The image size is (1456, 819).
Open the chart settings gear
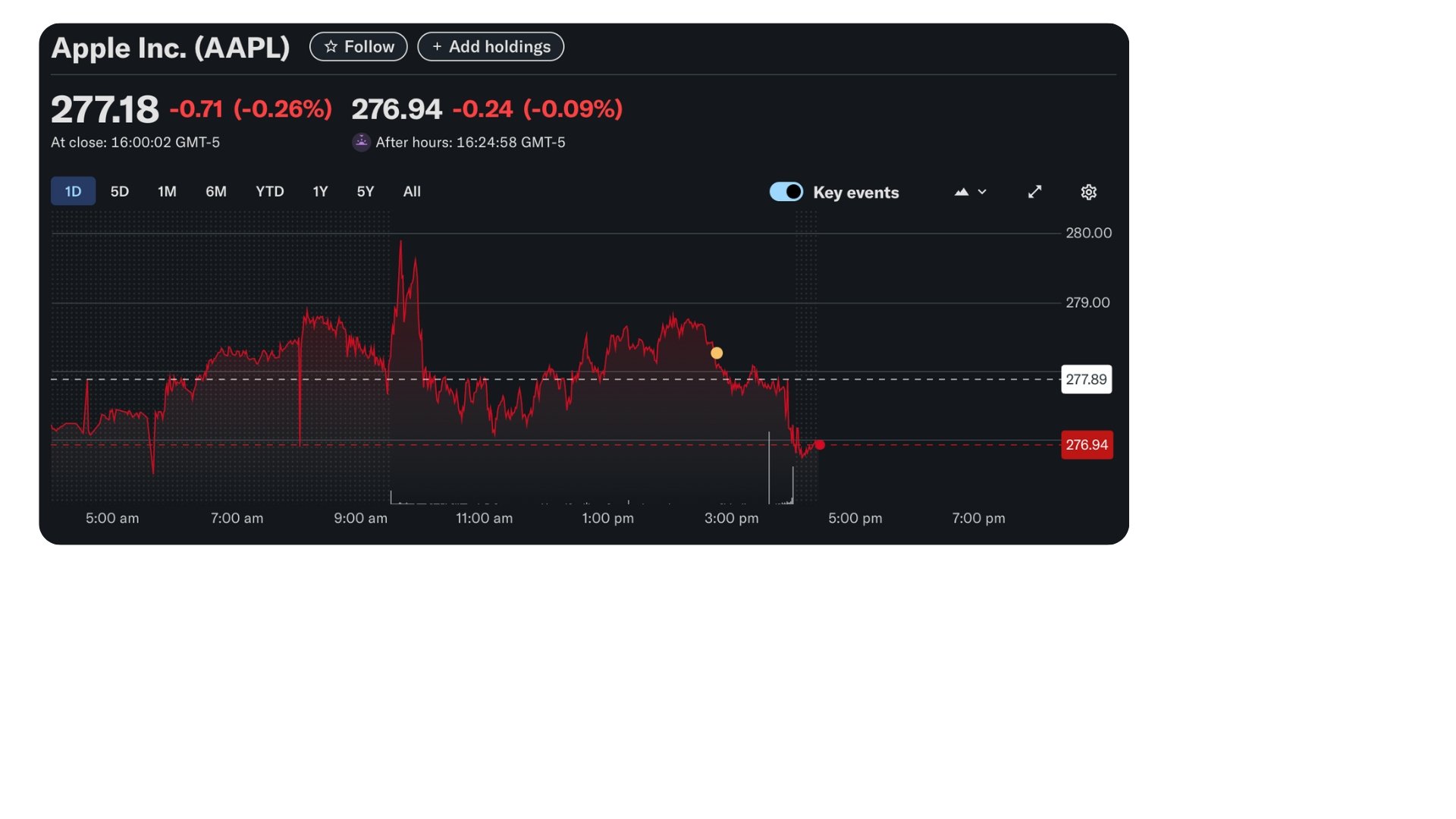pyautogui.click(x=1088, y=192)
